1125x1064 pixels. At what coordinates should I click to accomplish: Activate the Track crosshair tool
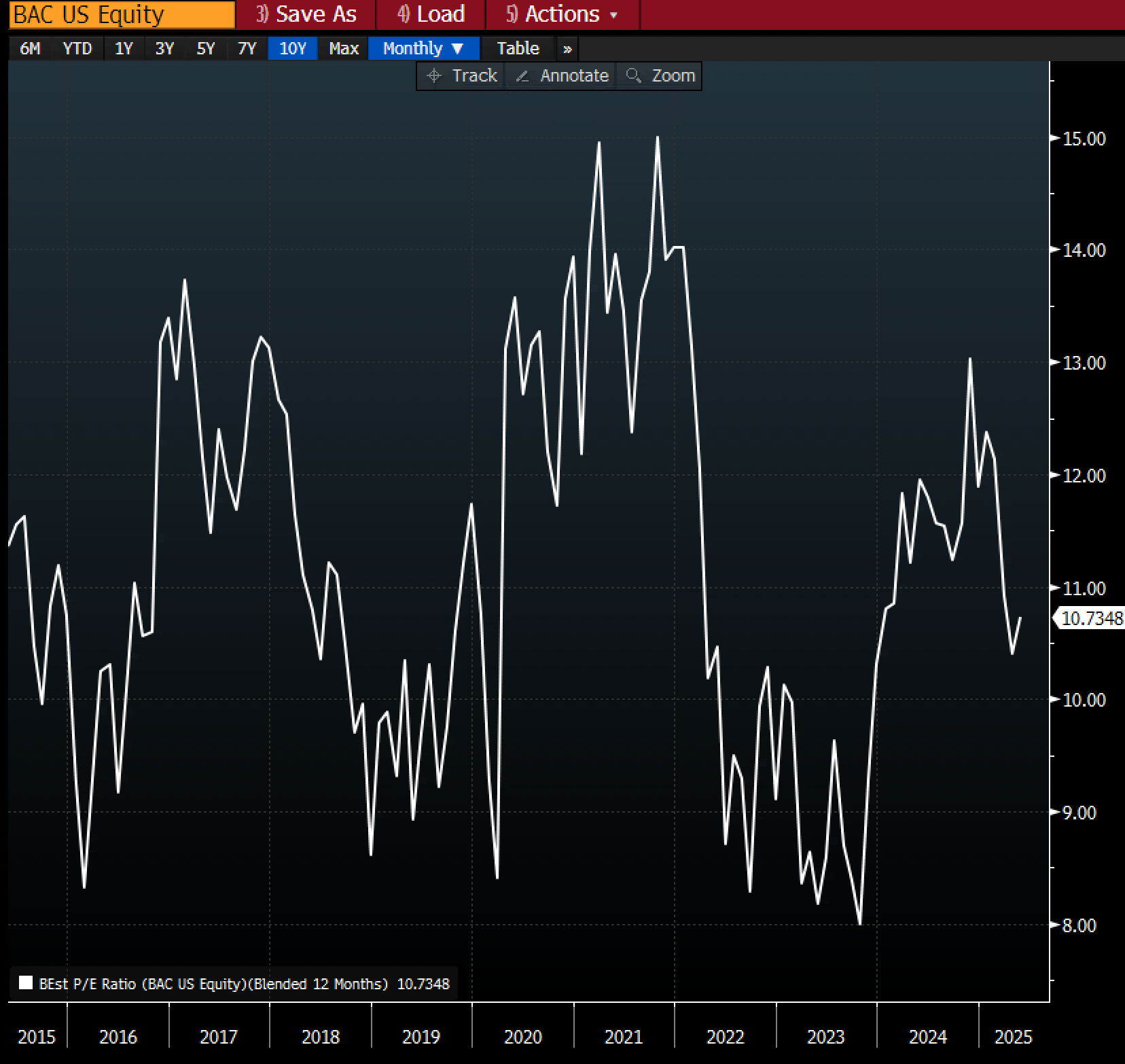coord(461,75)
